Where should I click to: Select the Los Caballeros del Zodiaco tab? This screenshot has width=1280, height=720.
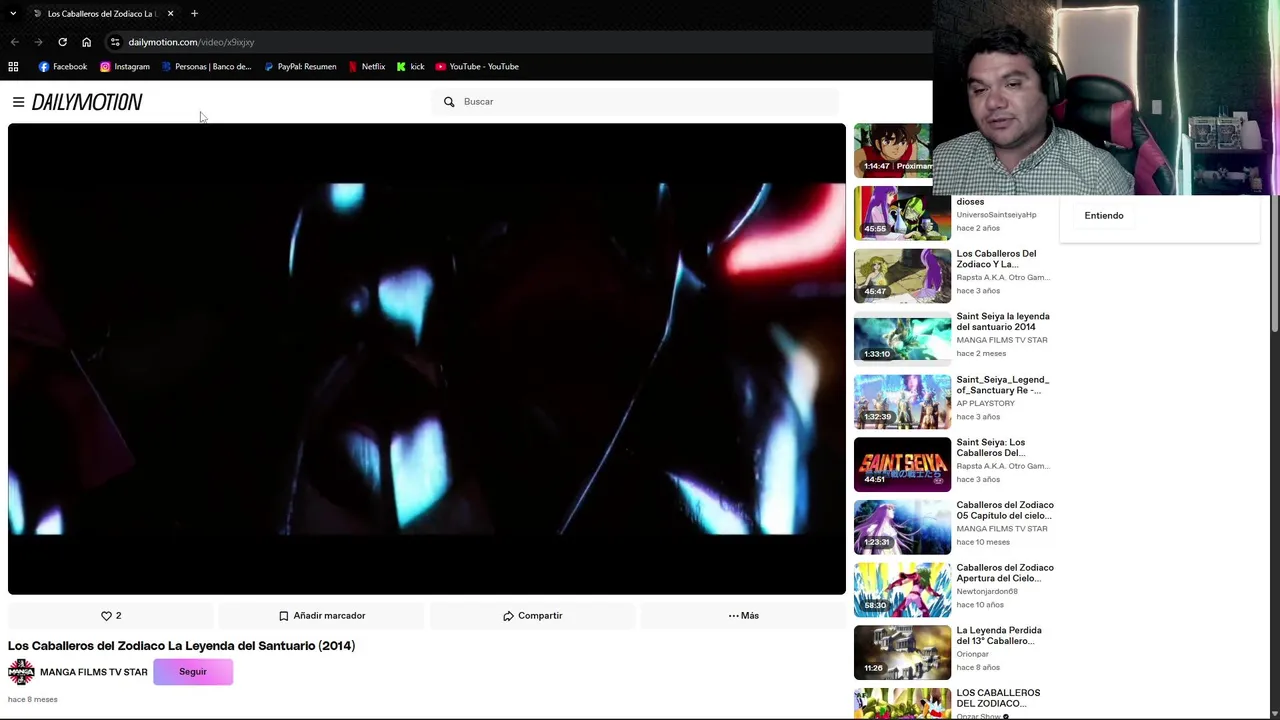pyautogui.click(x=102, y=14)
